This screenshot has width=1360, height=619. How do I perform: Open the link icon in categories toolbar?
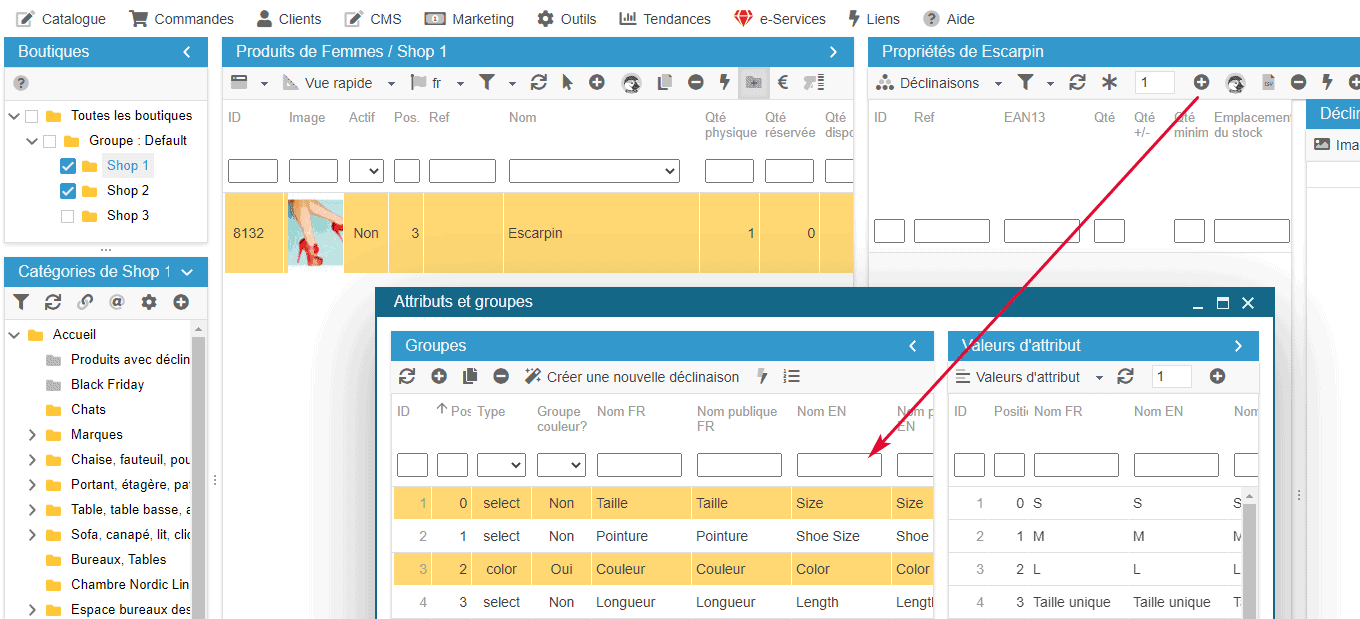[85, 302]
